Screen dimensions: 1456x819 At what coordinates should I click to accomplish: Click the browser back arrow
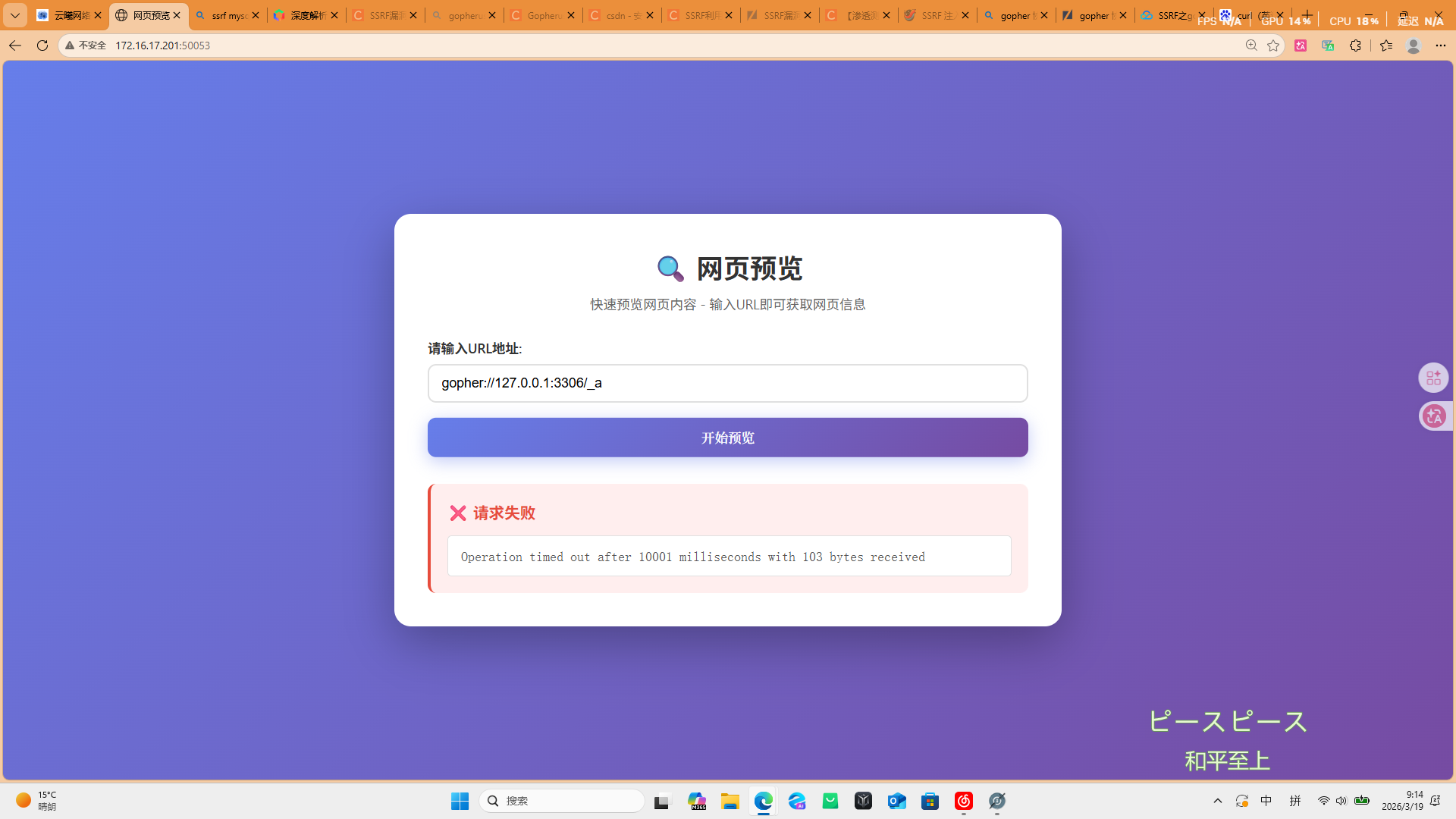(x=14, y=45)
